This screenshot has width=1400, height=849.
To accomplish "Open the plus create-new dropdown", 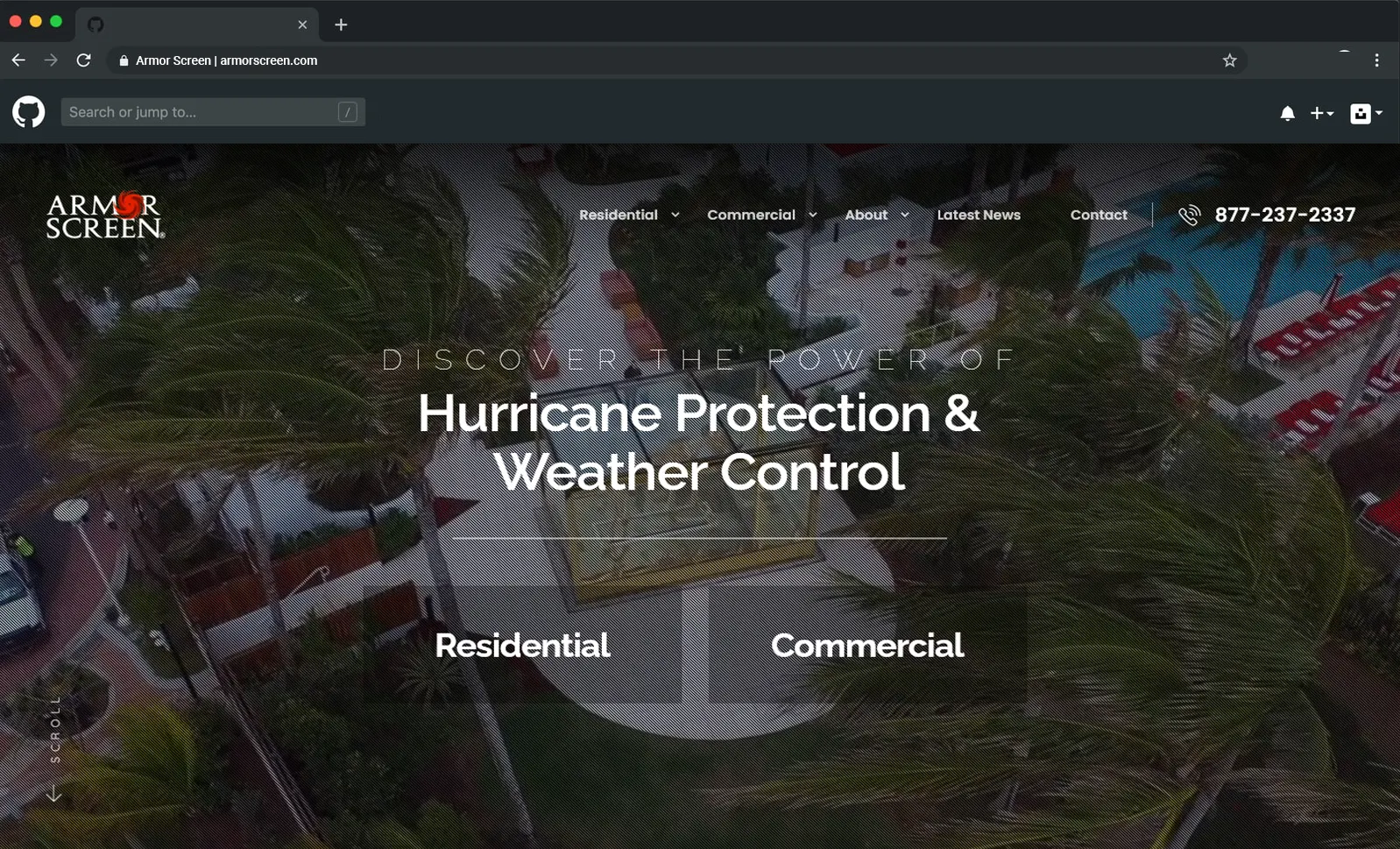I will [x=1321, y=113].
